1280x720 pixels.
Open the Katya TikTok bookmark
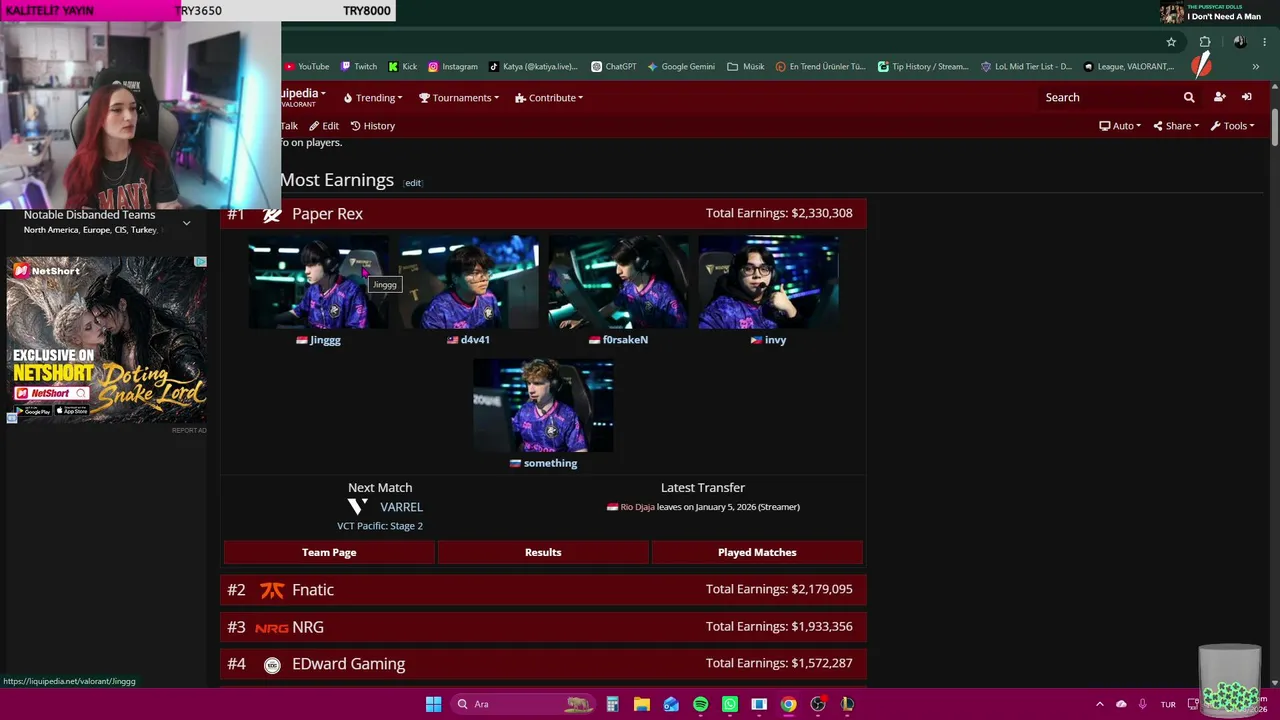tap(533, 67)
